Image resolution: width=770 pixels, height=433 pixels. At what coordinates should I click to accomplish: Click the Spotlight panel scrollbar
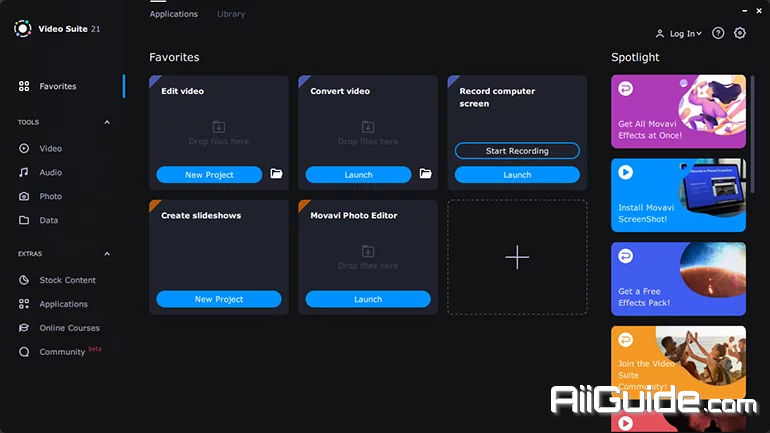click(752, 134)
